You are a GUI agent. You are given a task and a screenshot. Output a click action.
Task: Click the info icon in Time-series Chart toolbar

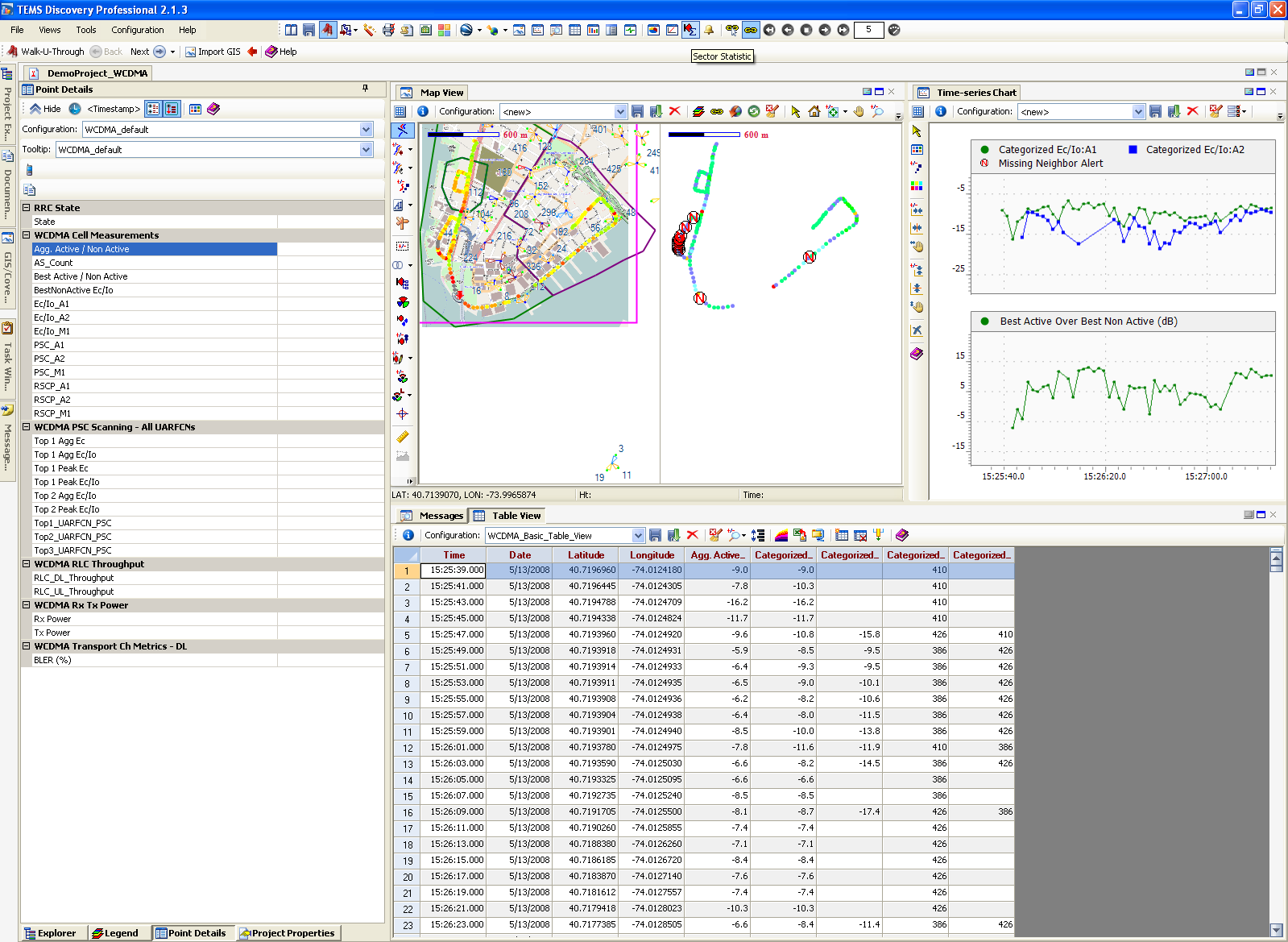(x=941, y=111)
